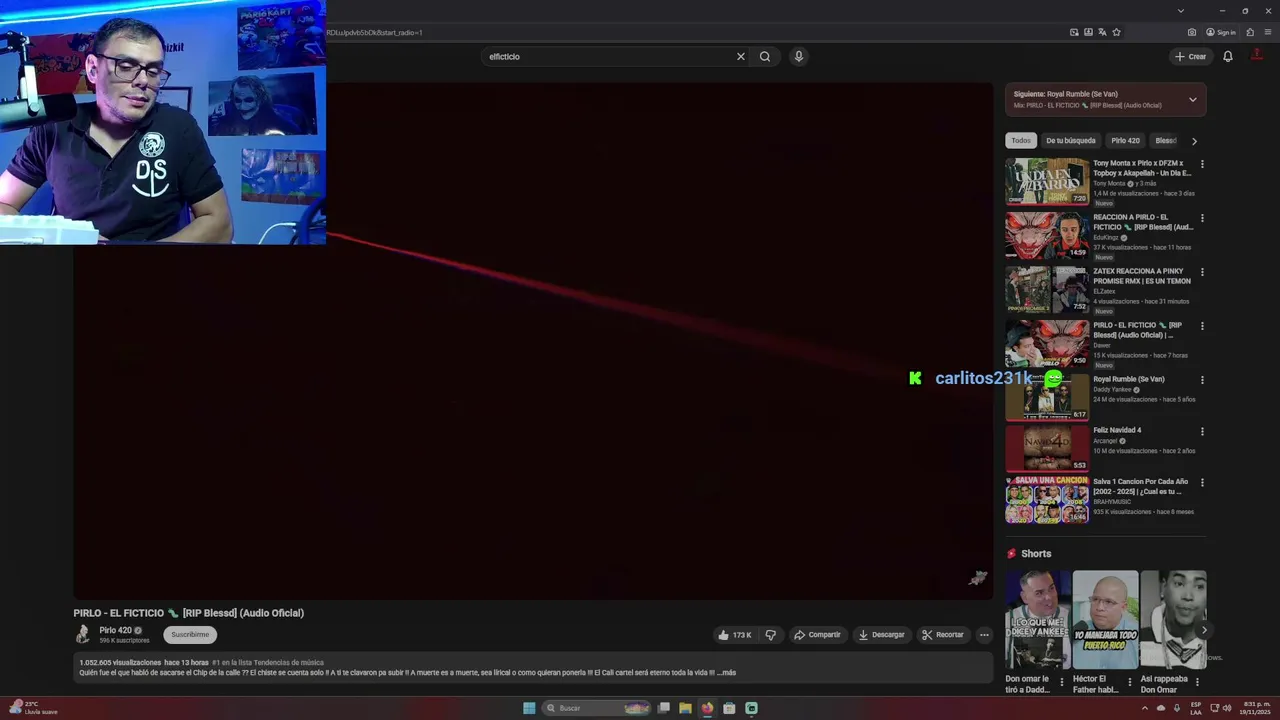The width and height of the screenshot is (1280, 720).
Task: Select the Todos filter chip
Action: 1020,141
